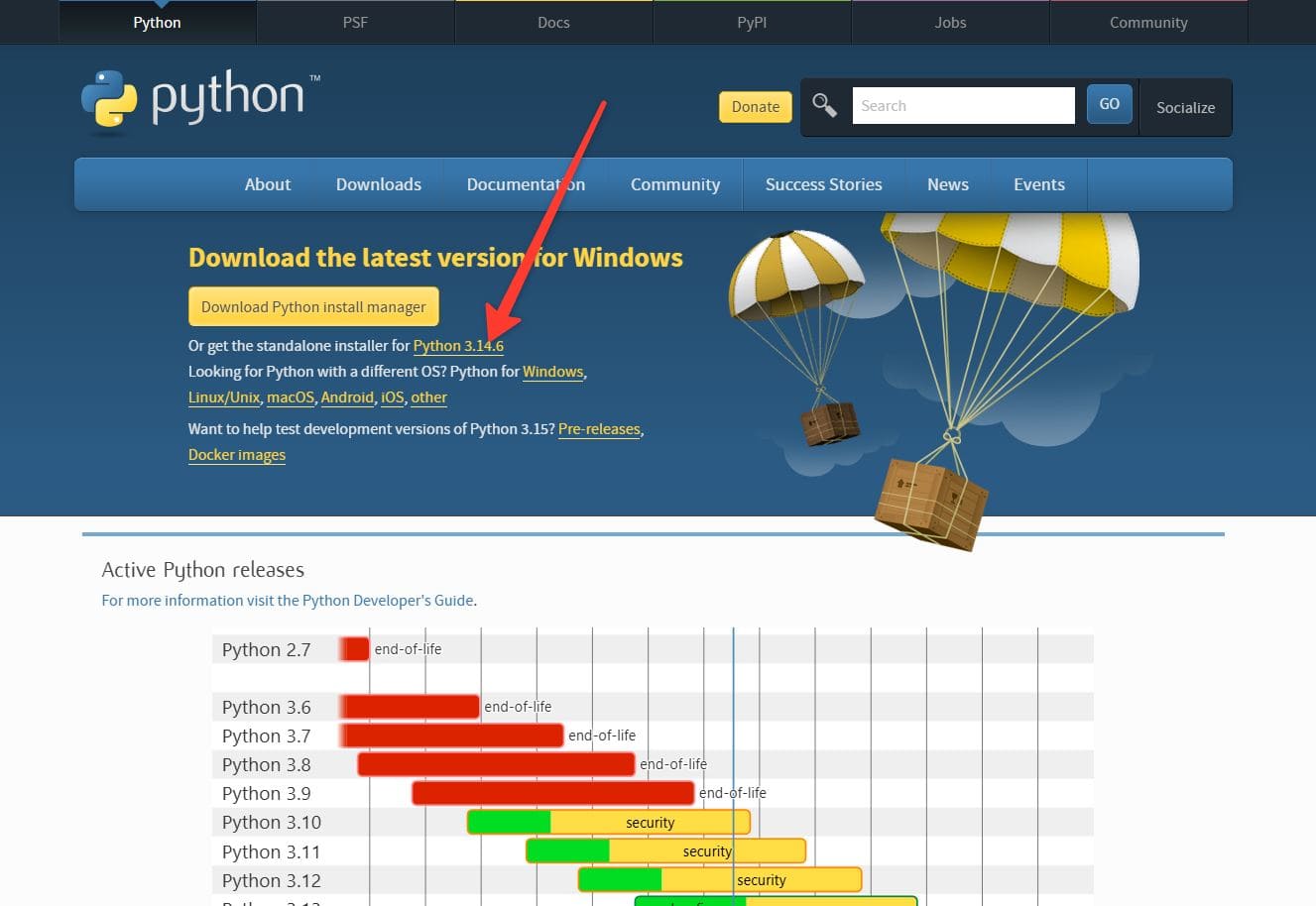Open the Socialize menu
The image size is (1316, 906).
click(x=1185, y=107)
